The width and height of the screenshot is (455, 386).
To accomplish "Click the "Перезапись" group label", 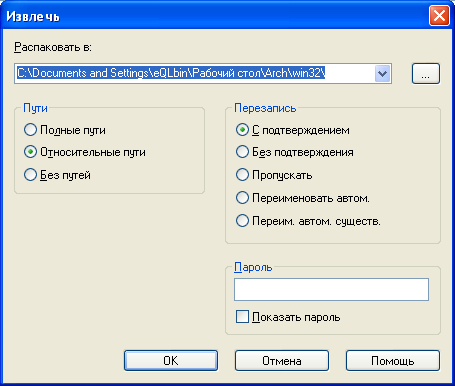I will [x=265, y=108].
